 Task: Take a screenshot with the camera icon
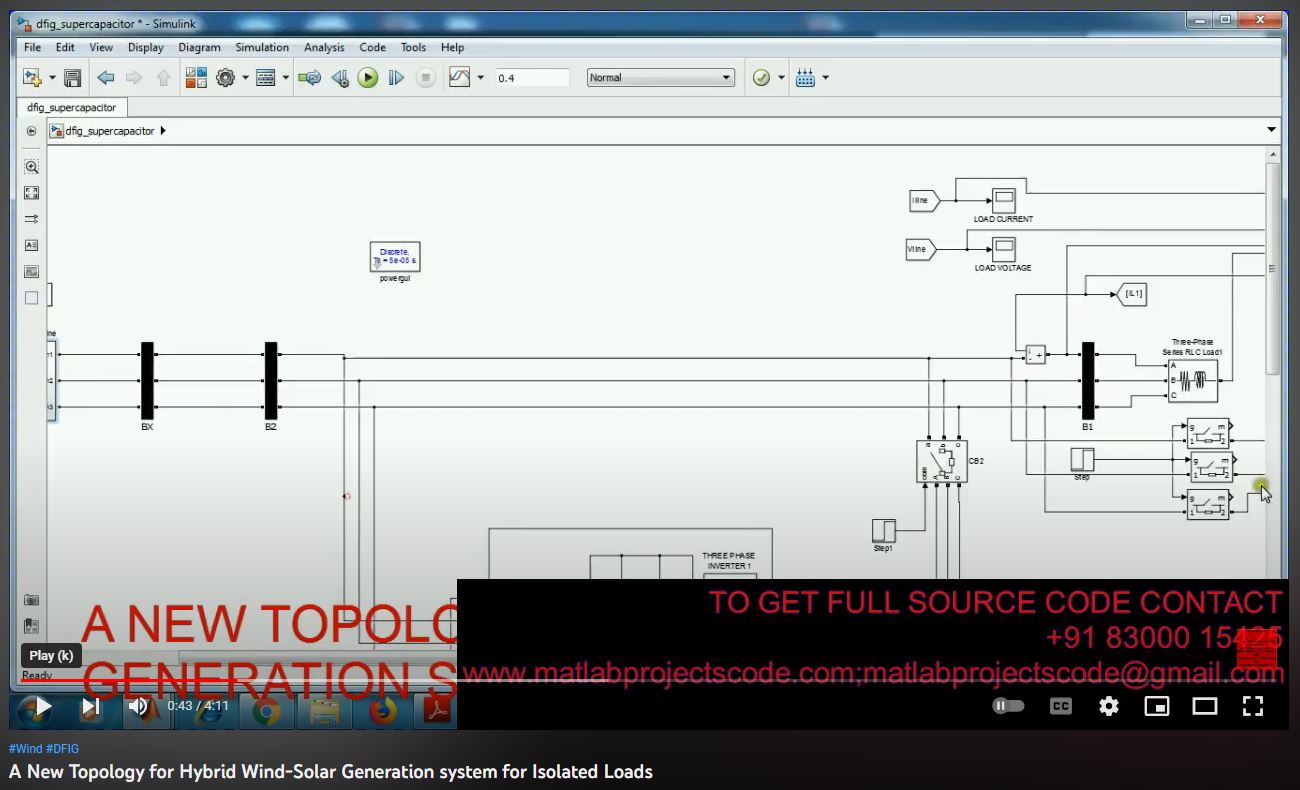32,600
